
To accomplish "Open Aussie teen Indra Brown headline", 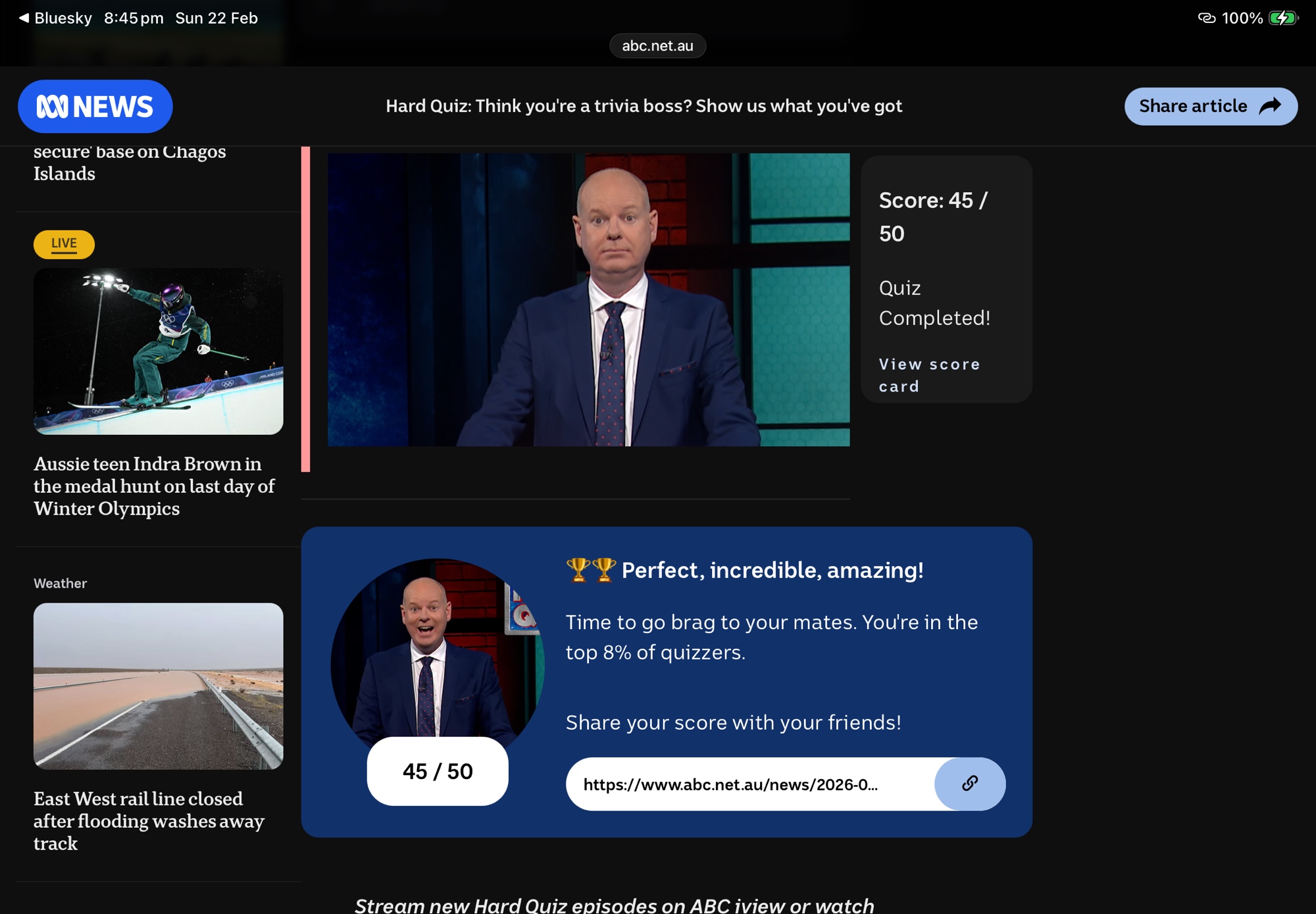I will pos(154,486).
